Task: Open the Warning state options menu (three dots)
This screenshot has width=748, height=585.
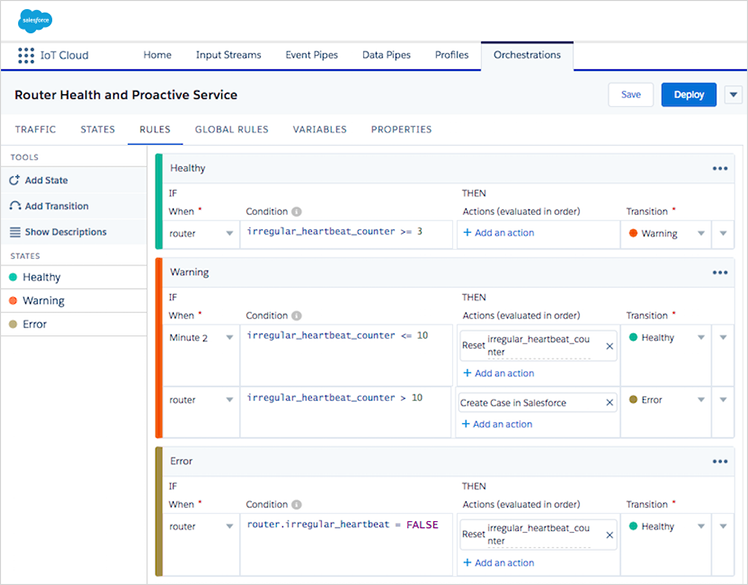Action: (720, 272)
